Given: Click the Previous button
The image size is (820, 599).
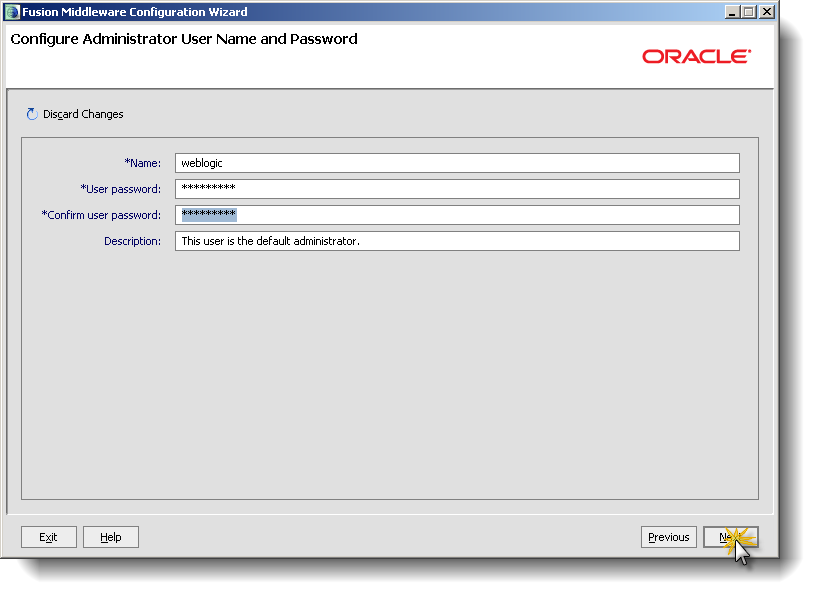Looking at the screenshot, I should click(x=668, y=537).
